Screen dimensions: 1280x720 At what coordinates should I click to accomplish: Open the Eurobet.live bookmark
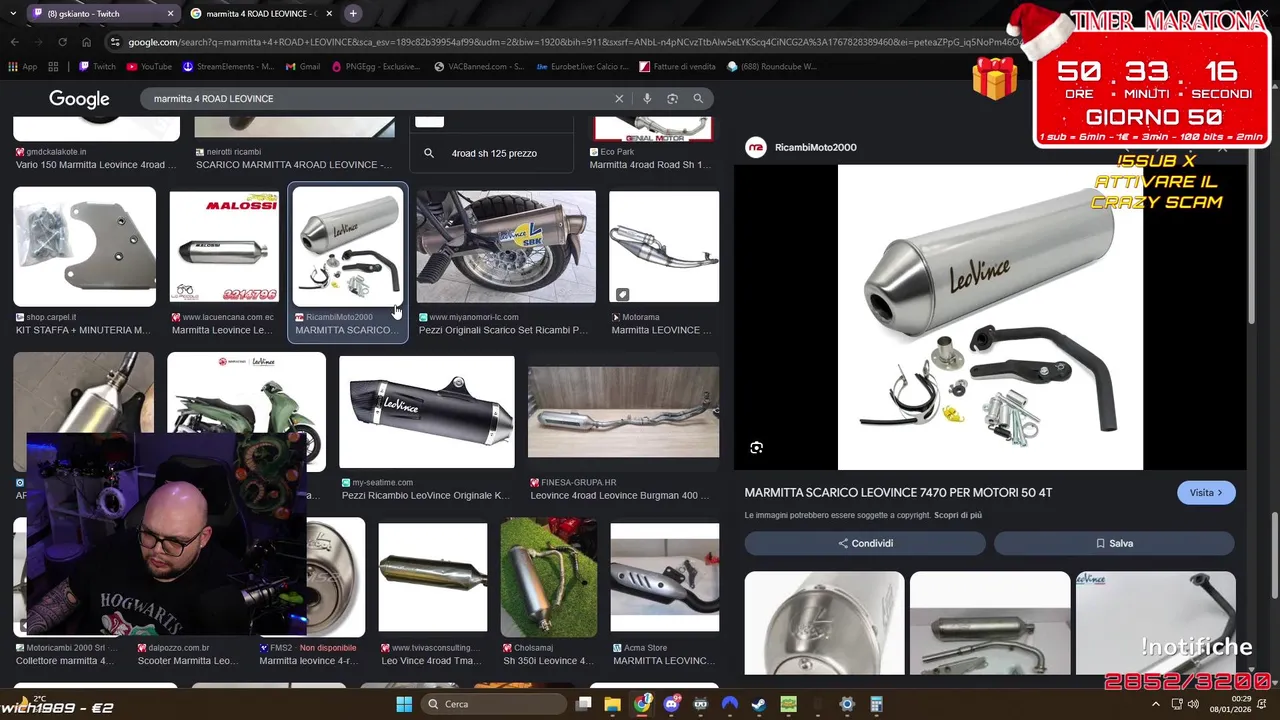coord(582,67)
